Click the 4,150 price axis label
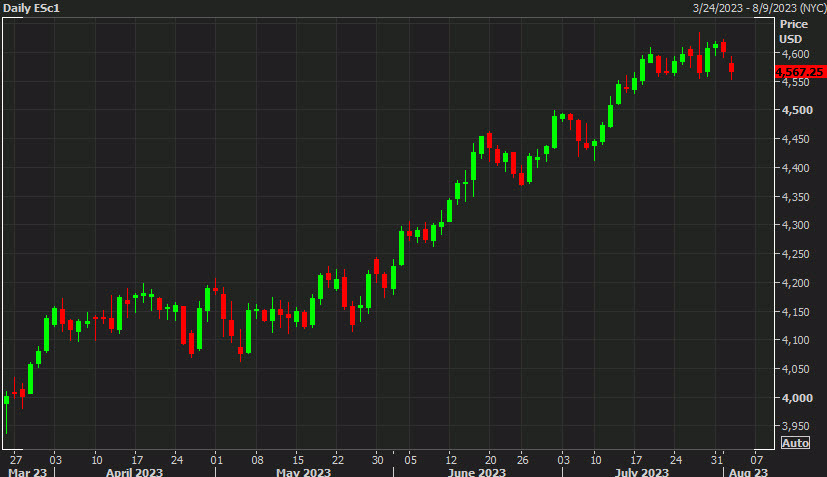 [x=795, y=312]
